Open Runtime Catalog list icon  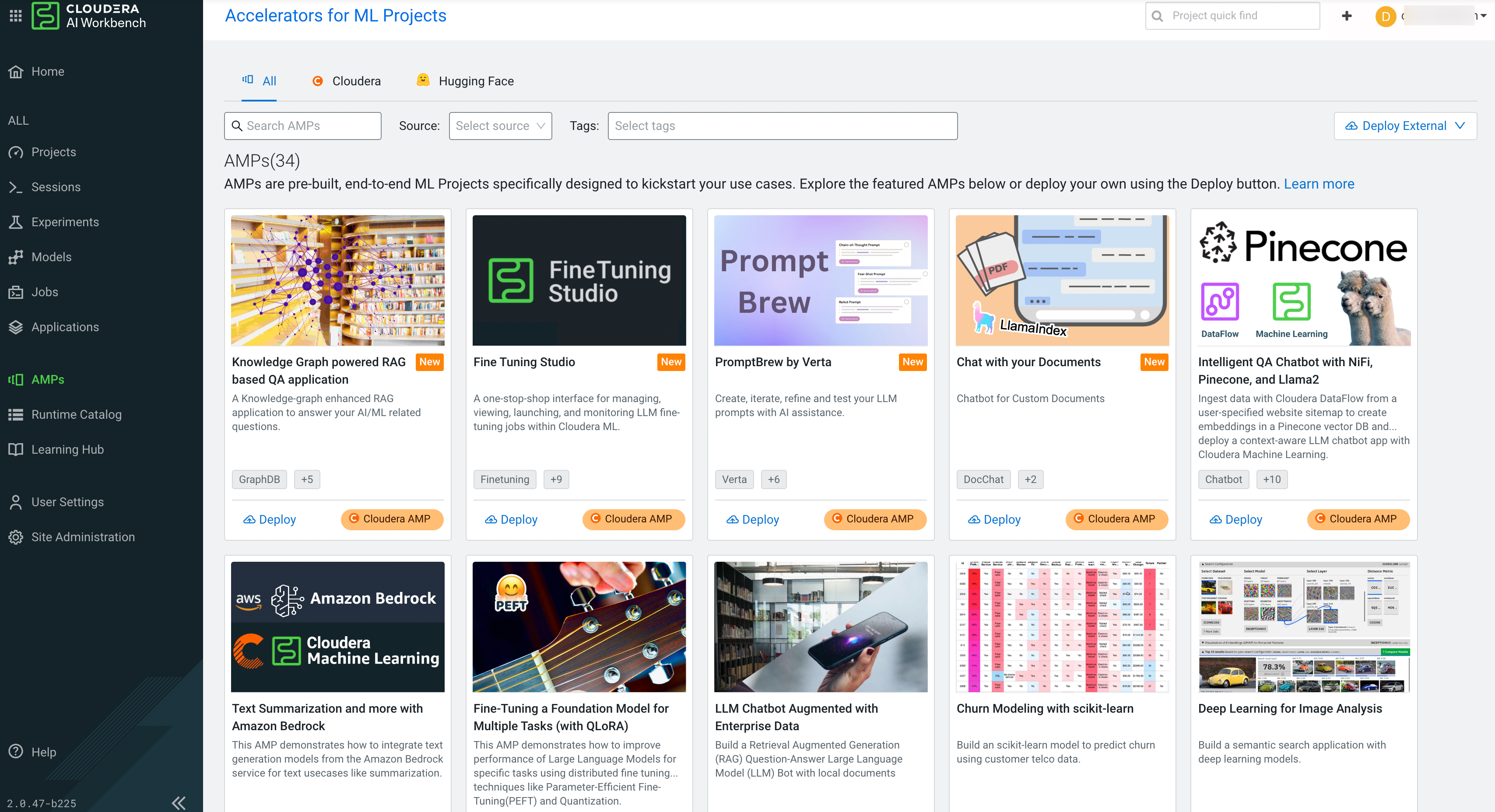[x=16, y=415]
